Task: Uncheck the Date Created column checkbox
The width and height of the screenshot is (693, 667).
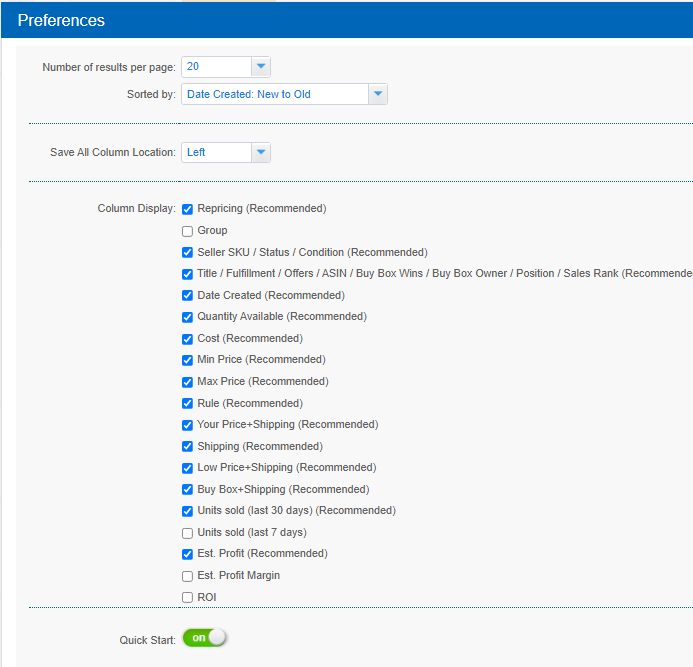Action: pos(187,295)
